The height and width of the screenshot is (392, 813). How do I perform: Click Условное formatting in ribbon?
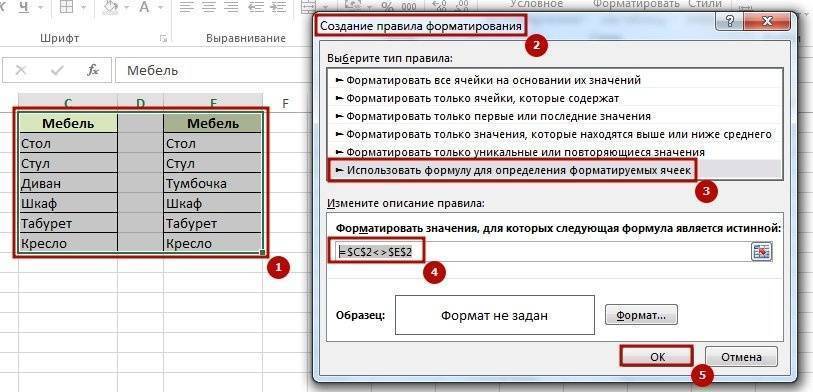(x=536, y=4)
